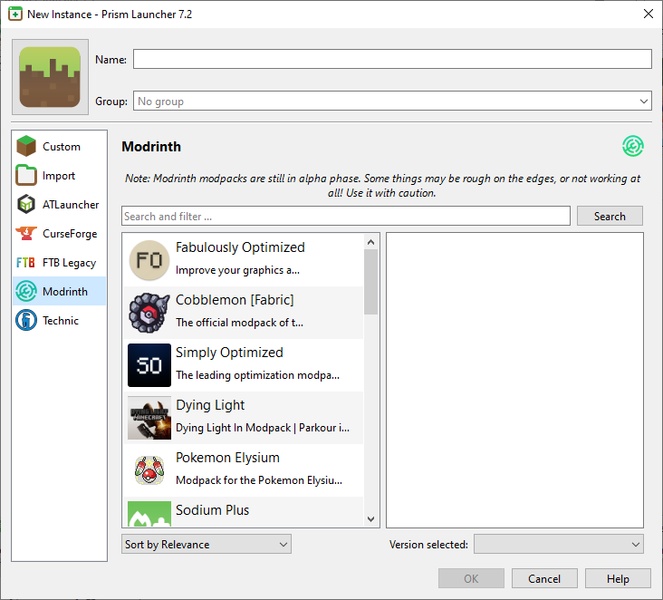Click the Prism Launcher title bar icon
Viewport: 663px width, 600px height.
15,14
